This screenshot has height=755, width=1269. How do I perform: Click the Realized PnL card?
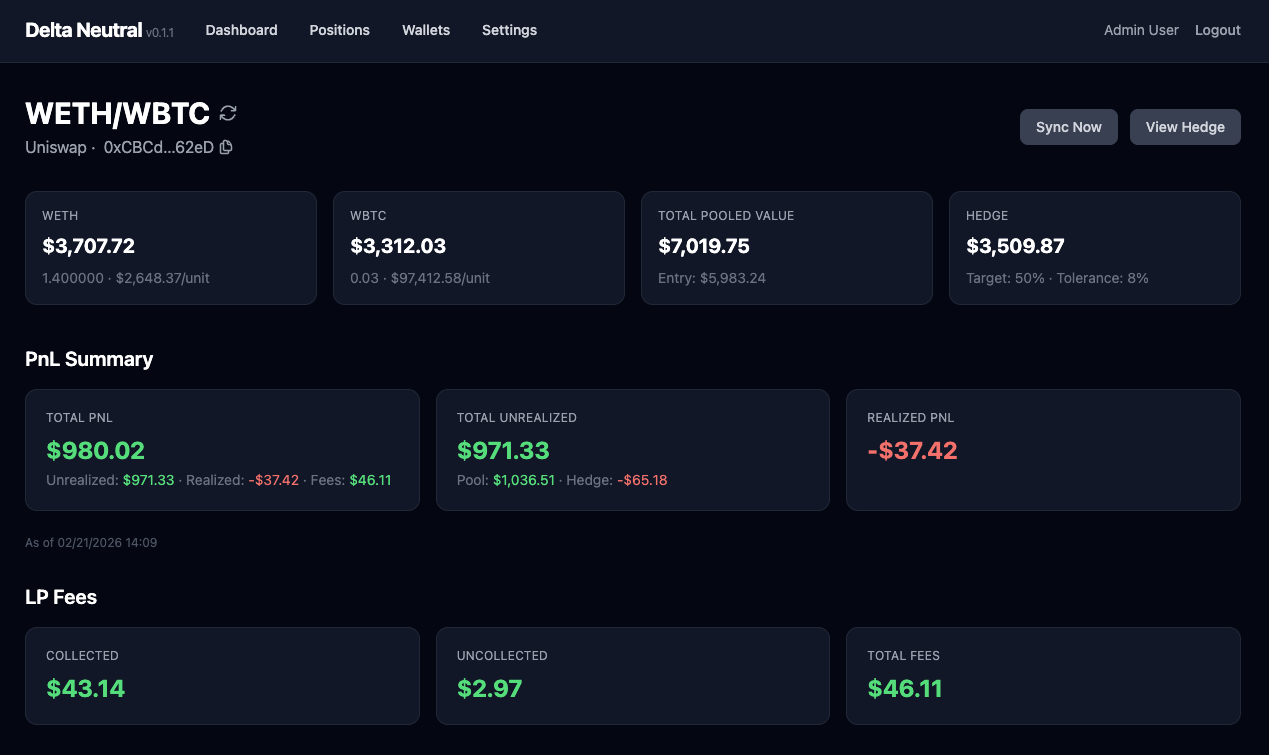1043,450
